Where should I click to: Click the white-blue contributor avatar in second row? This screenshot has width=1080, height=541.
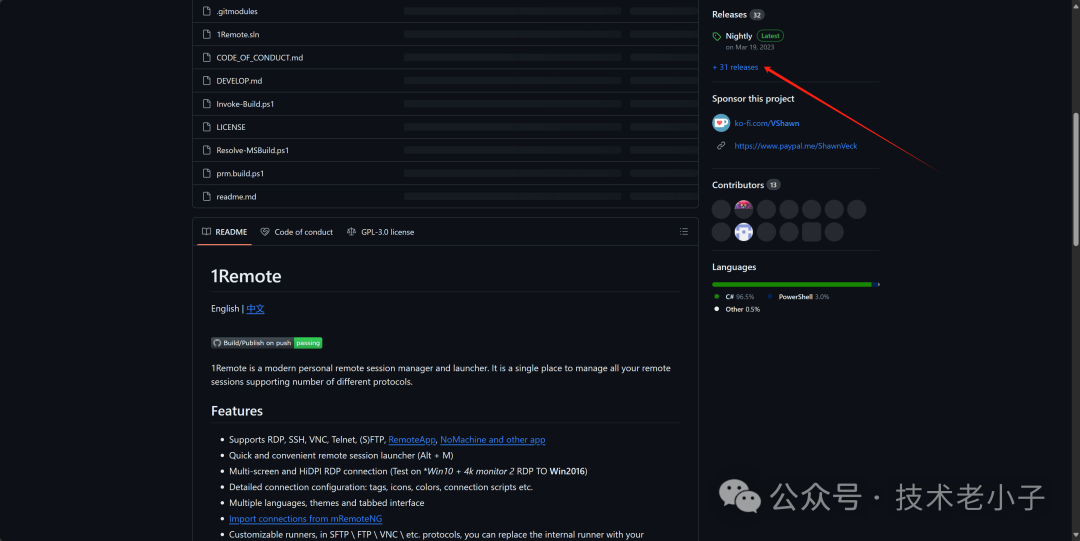pyautogui.click(x=744, y=232)
